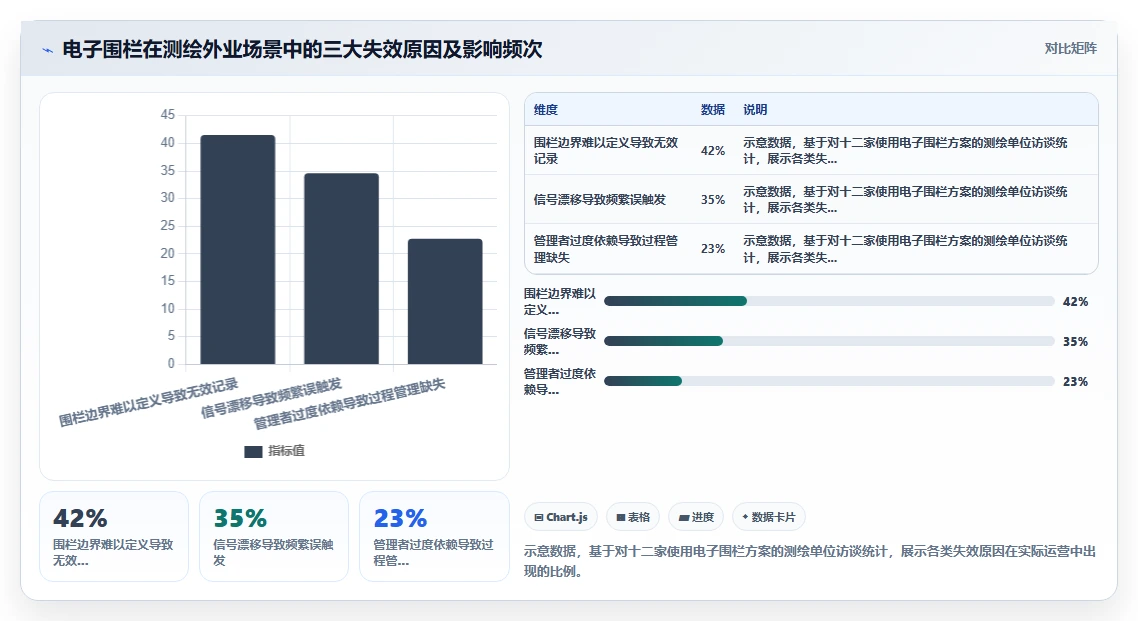Viewport: 1138px width, 621px height.
Task: Click x-axis label 围栏边界难以定义导致无效记录
Action: [x=148, y=403]
